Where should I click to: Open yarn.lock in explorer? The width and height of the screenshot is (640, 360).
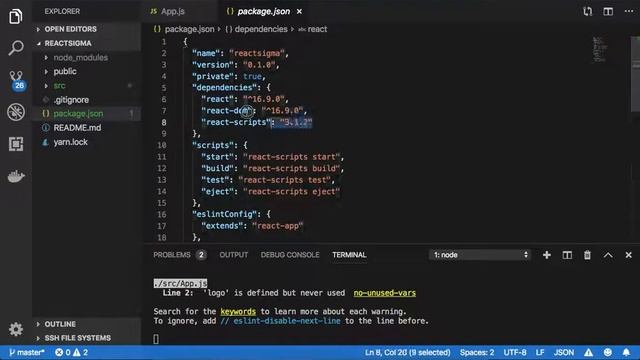pyautogui.click(x=70, y=142)
